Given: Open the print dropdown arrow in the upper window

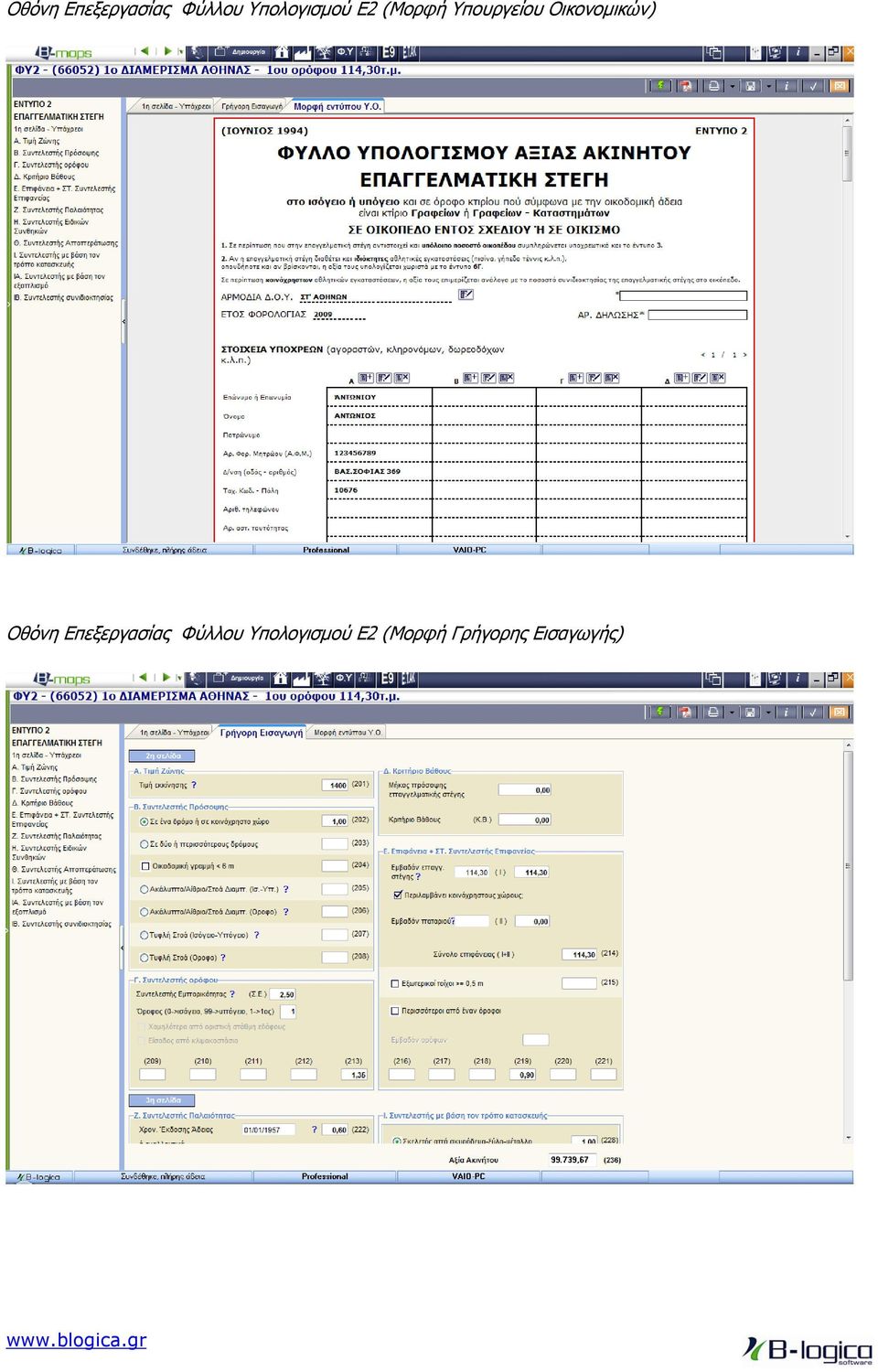Looking at the screenshot, I should [732, 87].
